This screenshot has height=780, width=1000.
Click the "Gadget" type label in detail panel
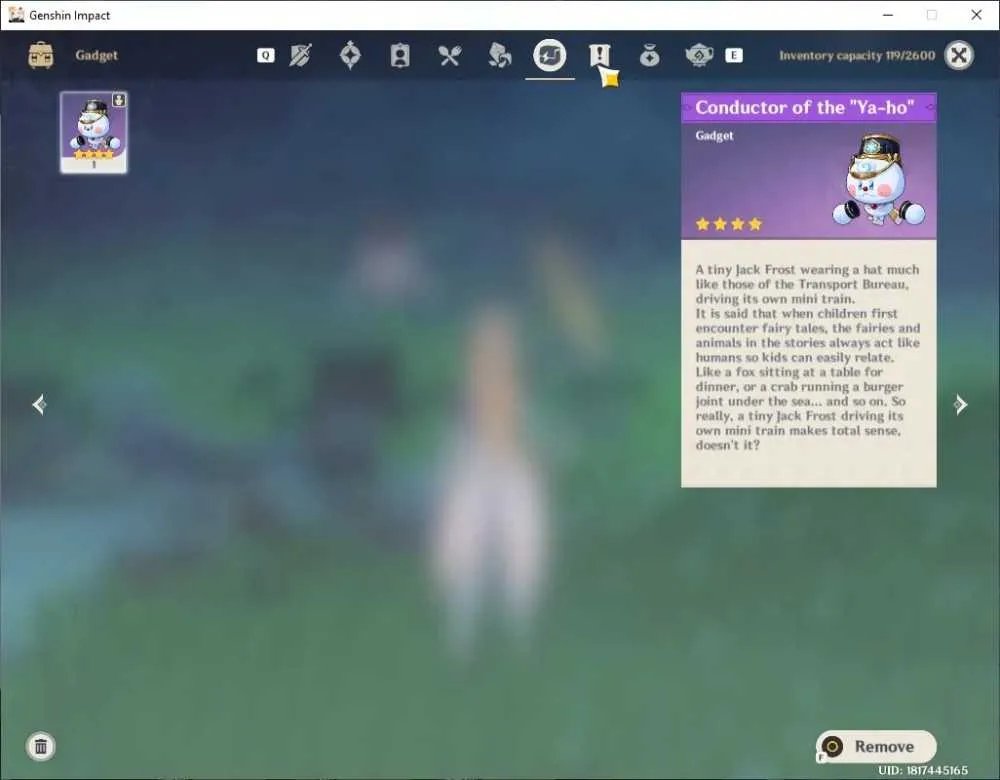(x=714, y=135)
